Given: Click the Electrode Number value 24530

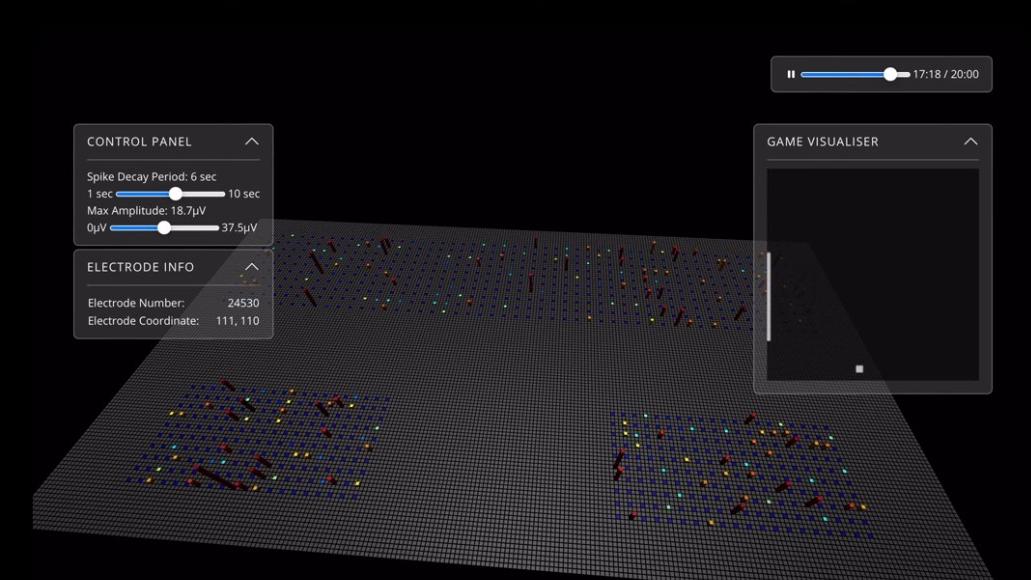Looking at the screenshot, I should 243,303.
